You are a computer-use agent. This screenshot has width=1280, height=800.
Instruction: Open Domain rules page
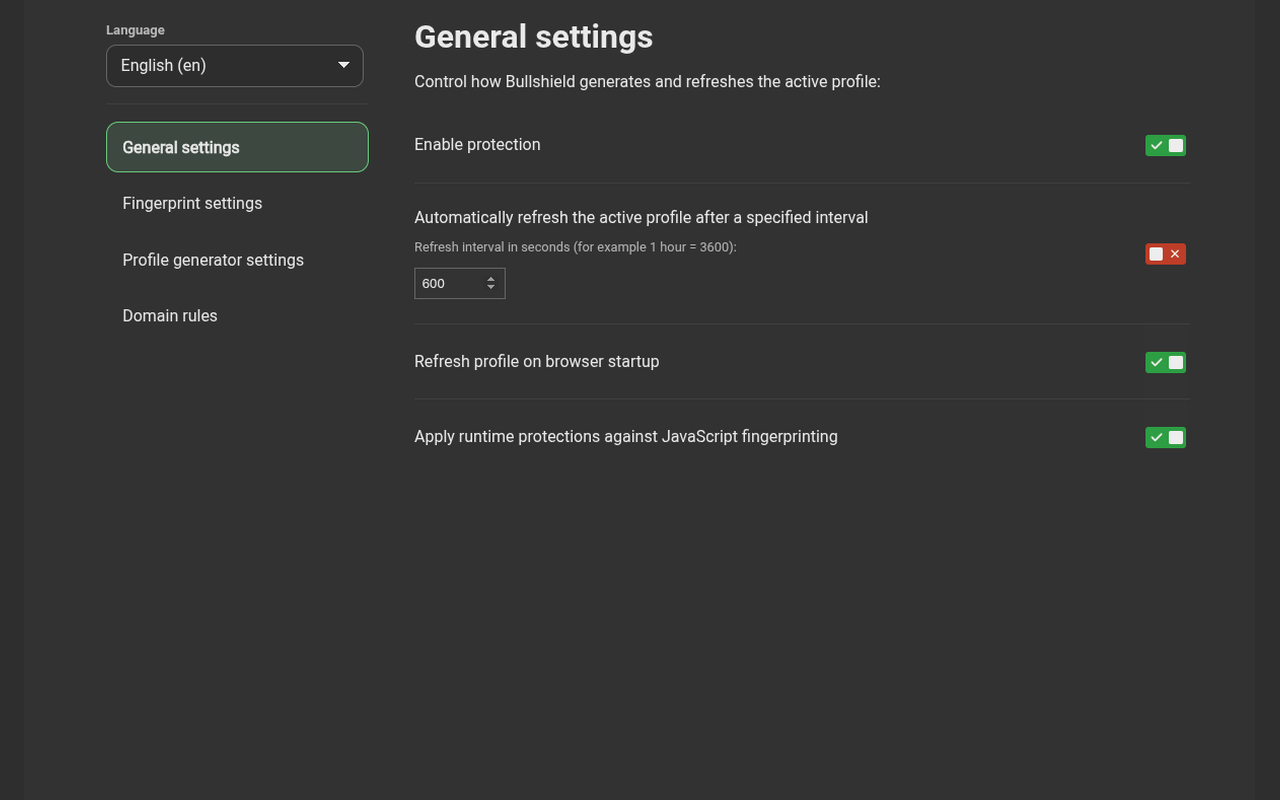pyautogui.click(x=237, y=316)
